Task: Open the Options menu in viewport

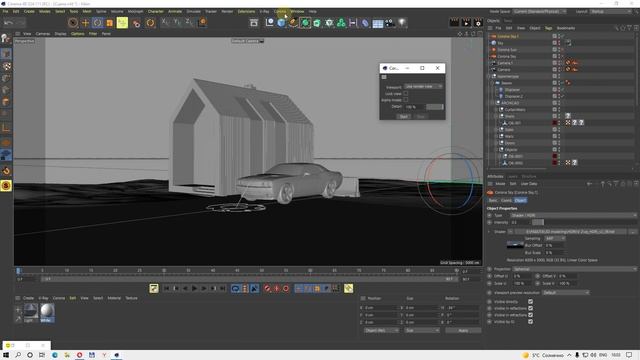Action: 78,34
